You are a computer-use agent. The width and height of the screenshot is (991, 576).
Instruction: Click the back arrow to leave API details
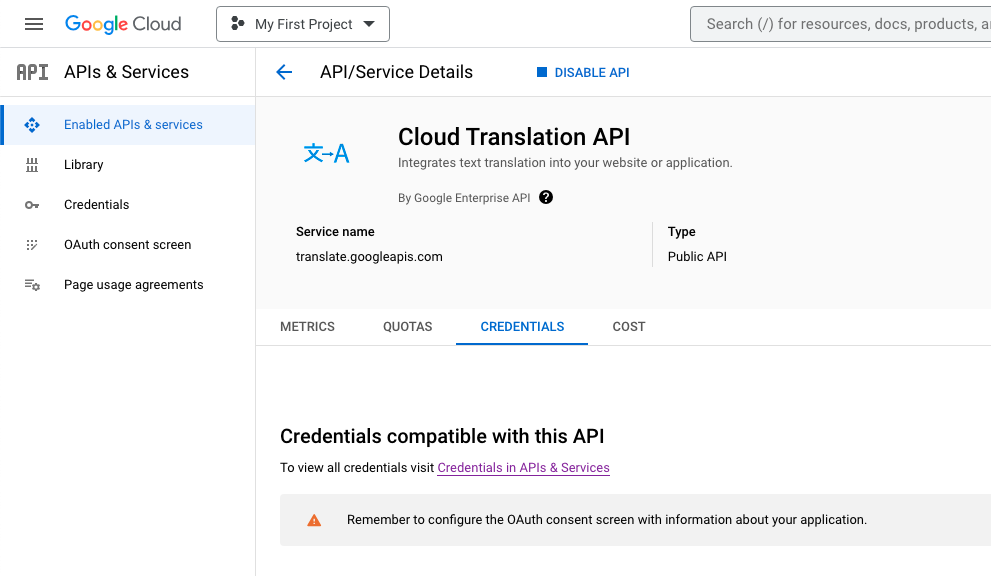point(284,71)
